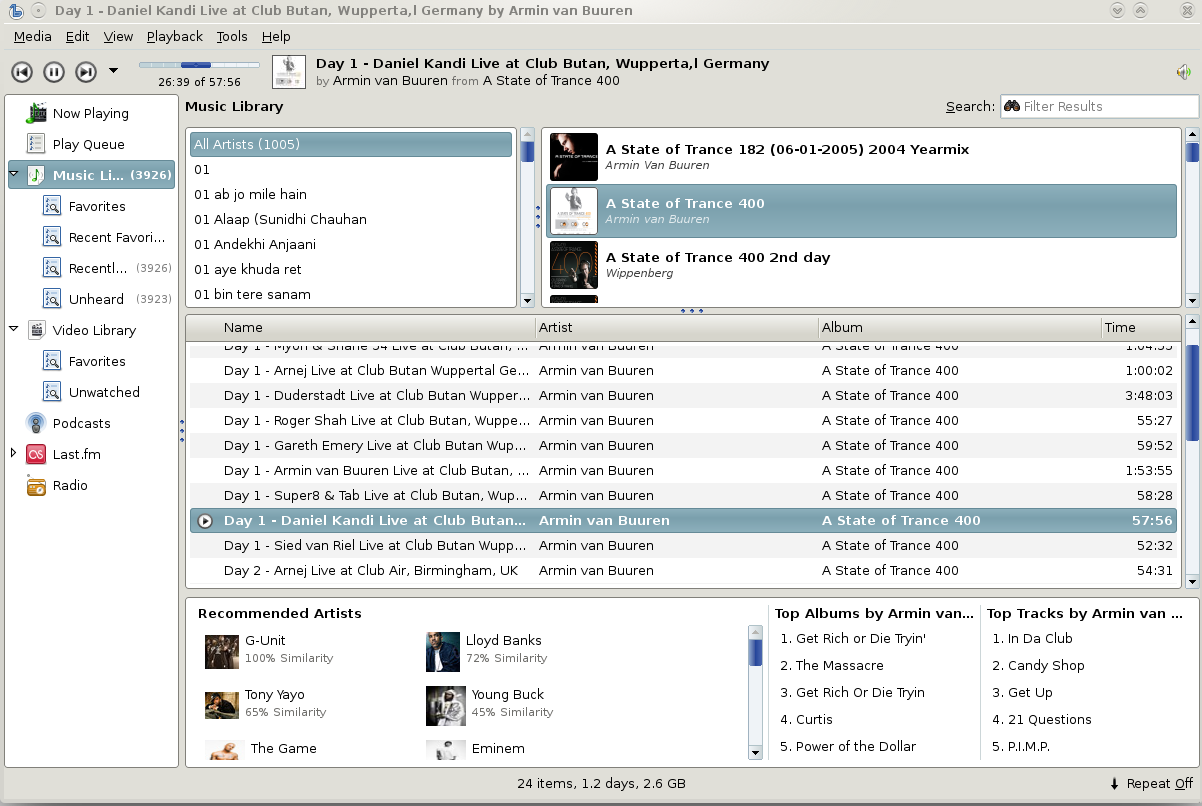The height and width of the screenshot is (806, 1202).
Task: Select All Artists (1005) in the artist list
Action: [x=351, y=144]
